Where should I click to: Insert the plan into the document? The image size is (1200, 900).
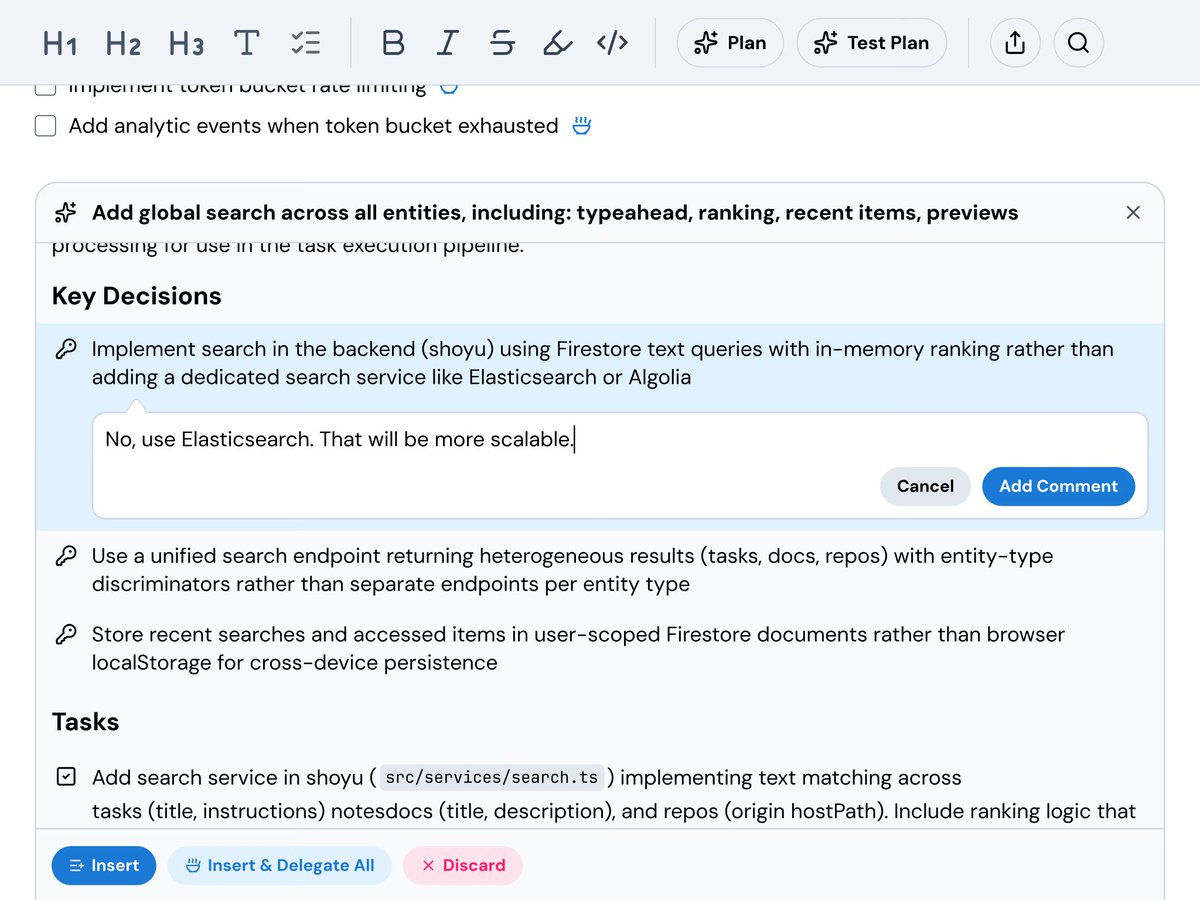[x=104, y=865]
